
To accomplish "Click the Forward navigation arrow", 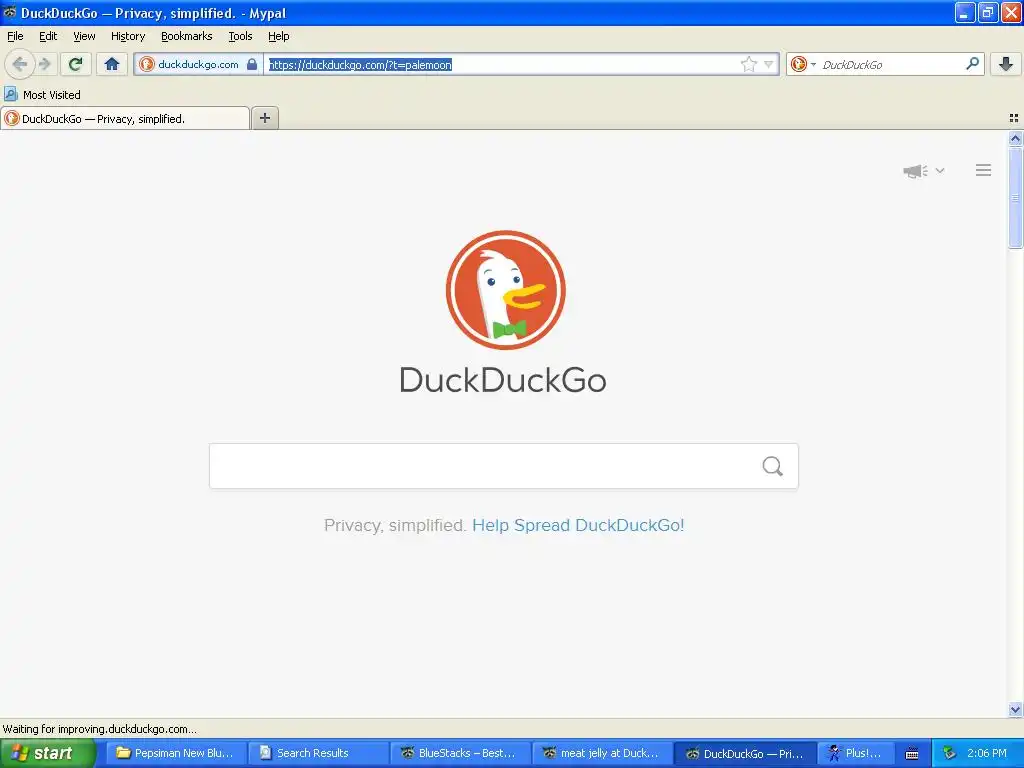I will coord(45,64).
